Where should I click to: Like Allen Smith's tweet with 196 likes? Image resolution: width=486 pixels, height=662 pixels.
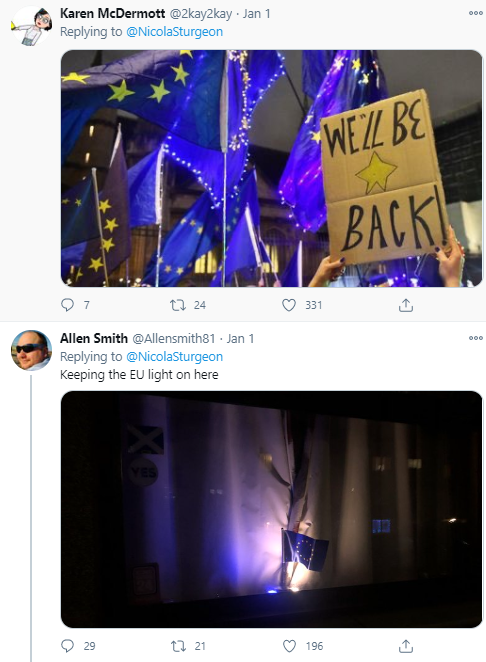289,646
